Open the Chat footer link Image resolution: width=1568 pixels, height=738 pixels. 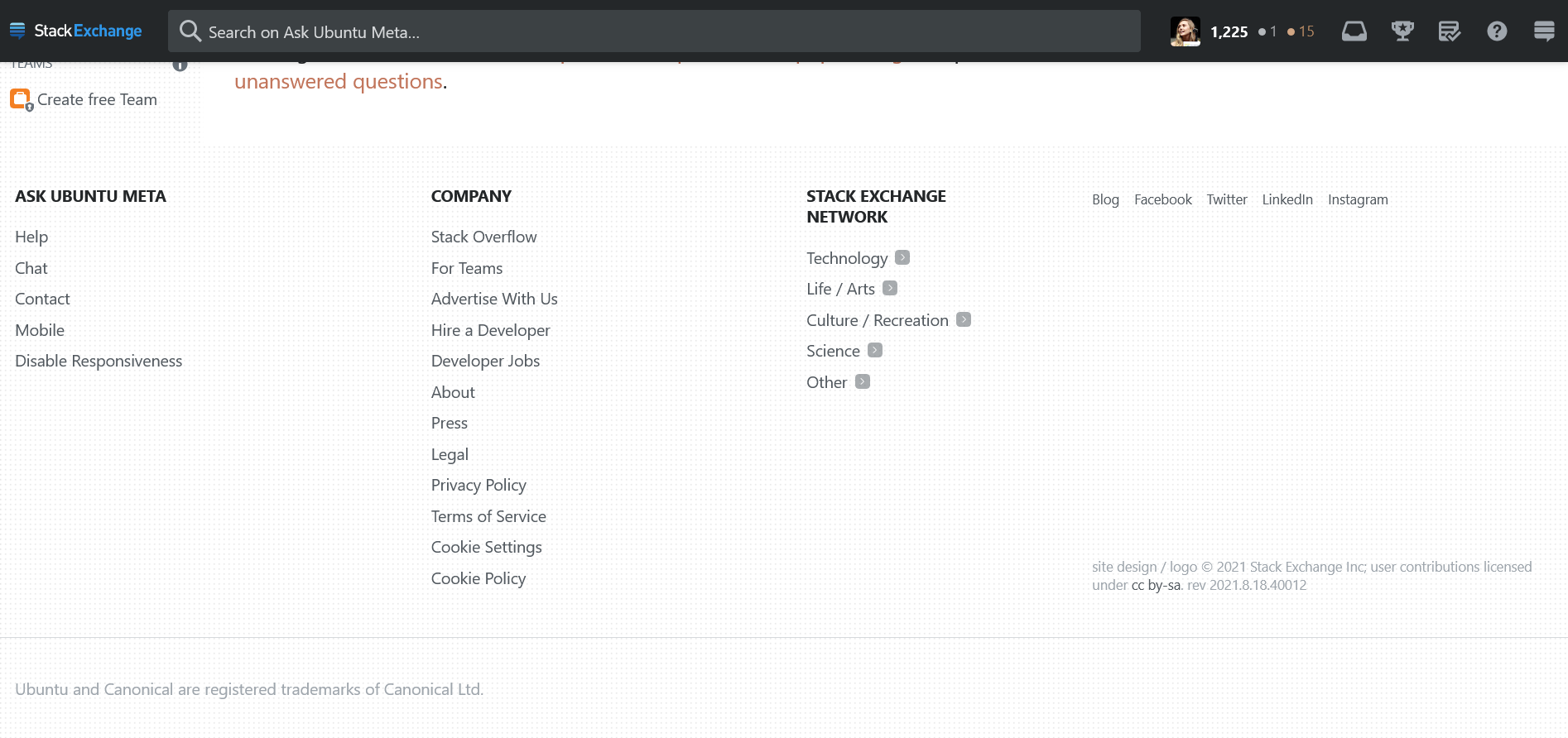31,268
